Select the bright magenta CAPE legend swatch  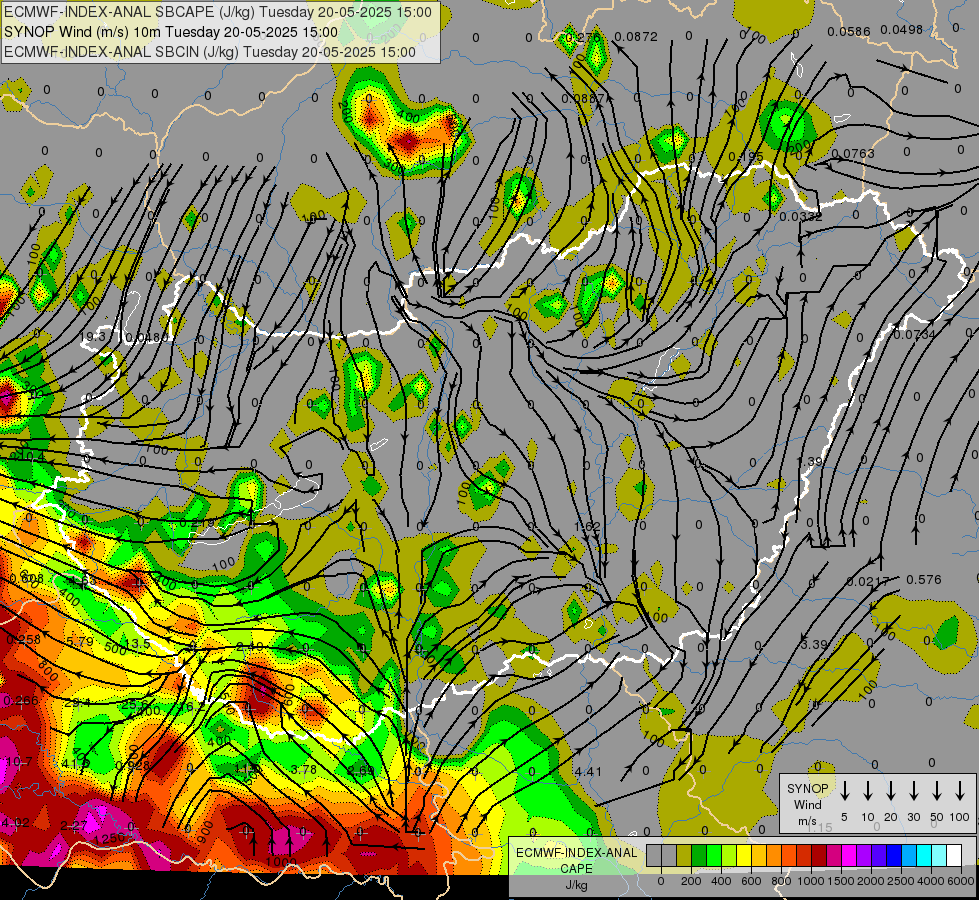(849, 856)
